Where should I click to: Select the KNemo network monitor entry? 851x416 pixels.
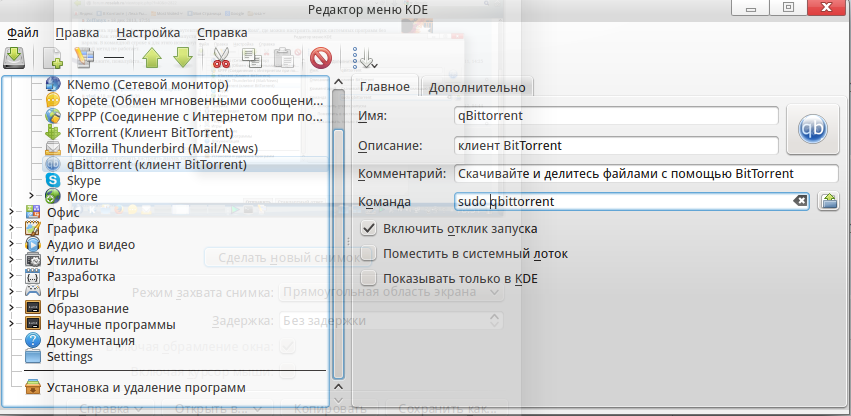(148, 84)
